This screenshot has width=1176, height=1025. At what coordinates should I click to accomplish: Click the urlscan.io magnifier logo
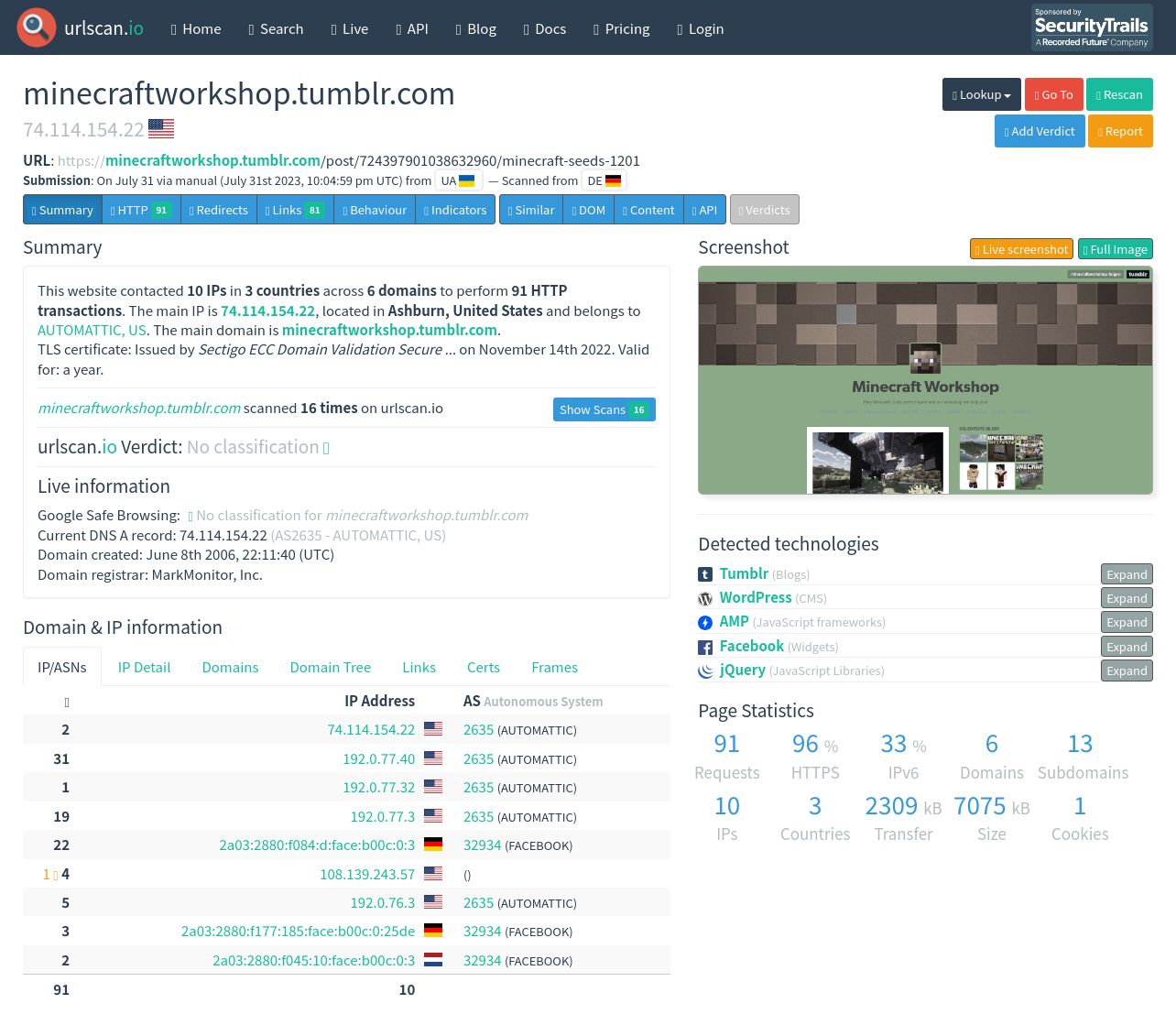tap(37, 28)
